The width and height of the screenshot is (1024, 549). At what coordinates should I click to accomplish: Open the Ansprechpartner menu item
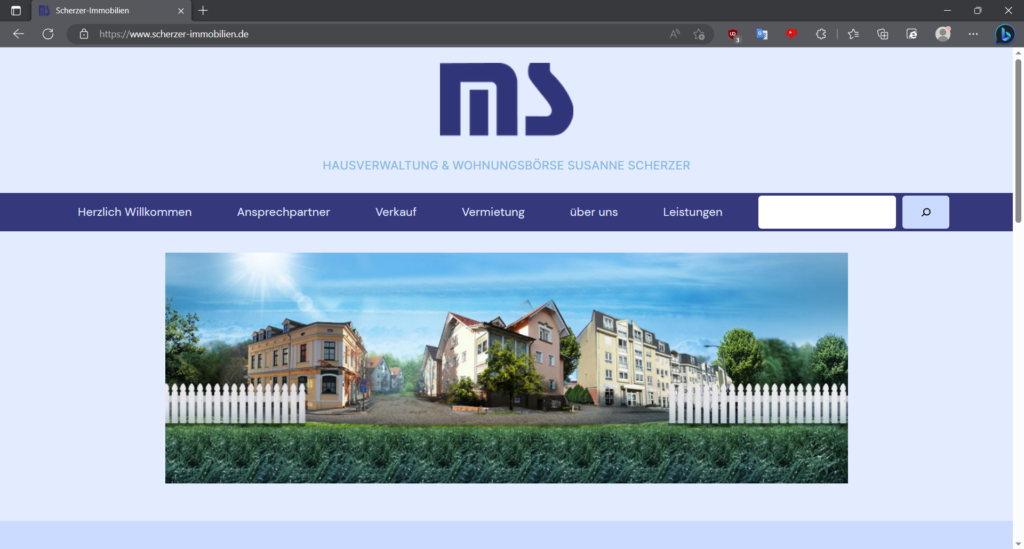click(283, 212)
